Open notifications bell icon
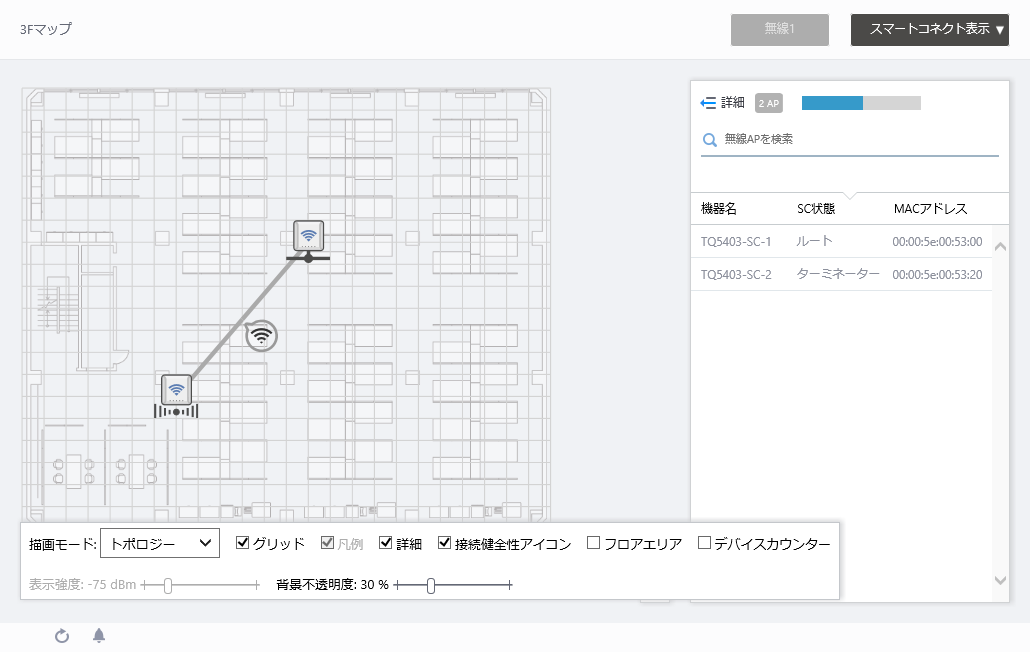 [99, 635]
